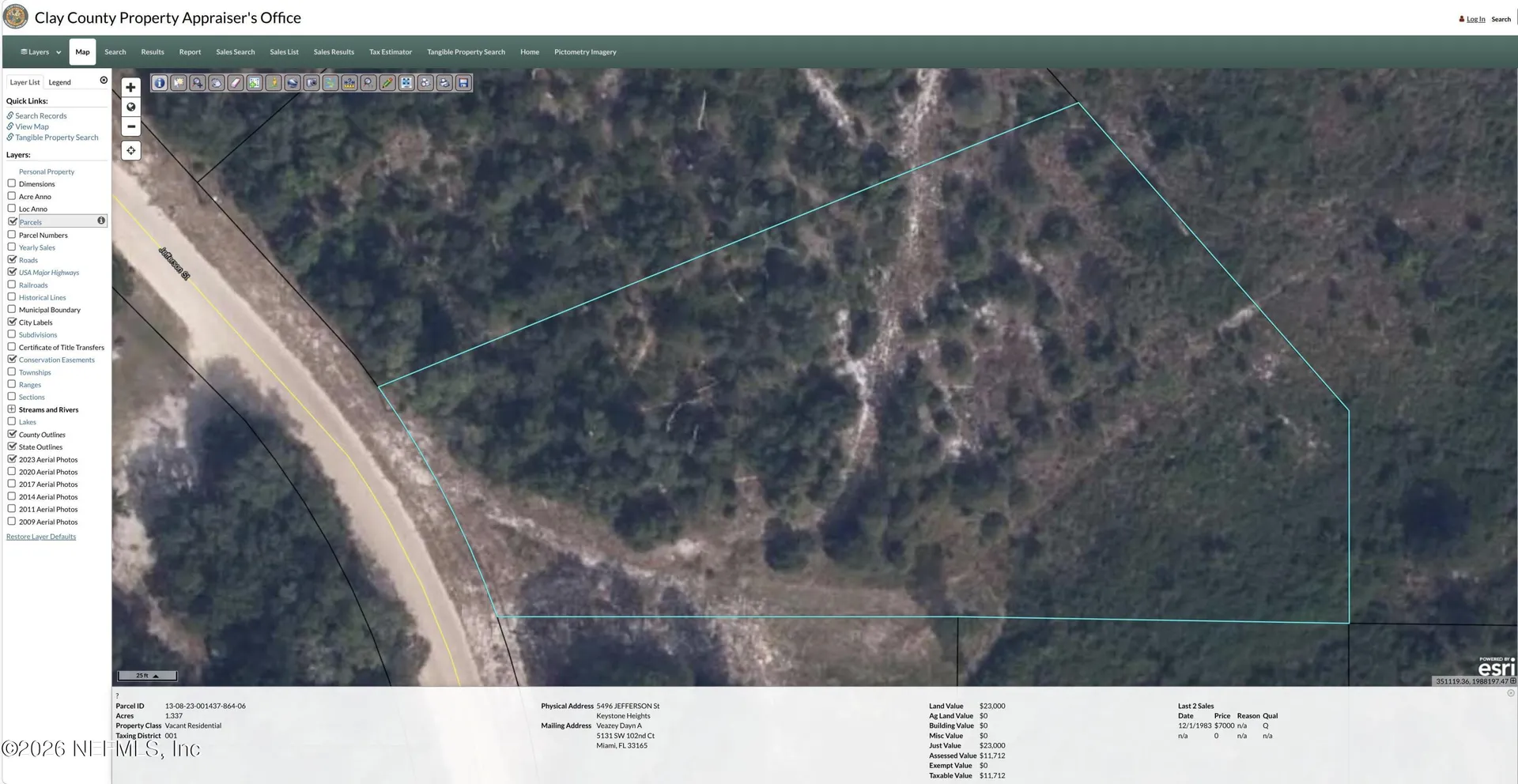Zoom out with the minus button
Image resolution: width=1518 pixels, height=784 pixels.
tap(131, 126)
